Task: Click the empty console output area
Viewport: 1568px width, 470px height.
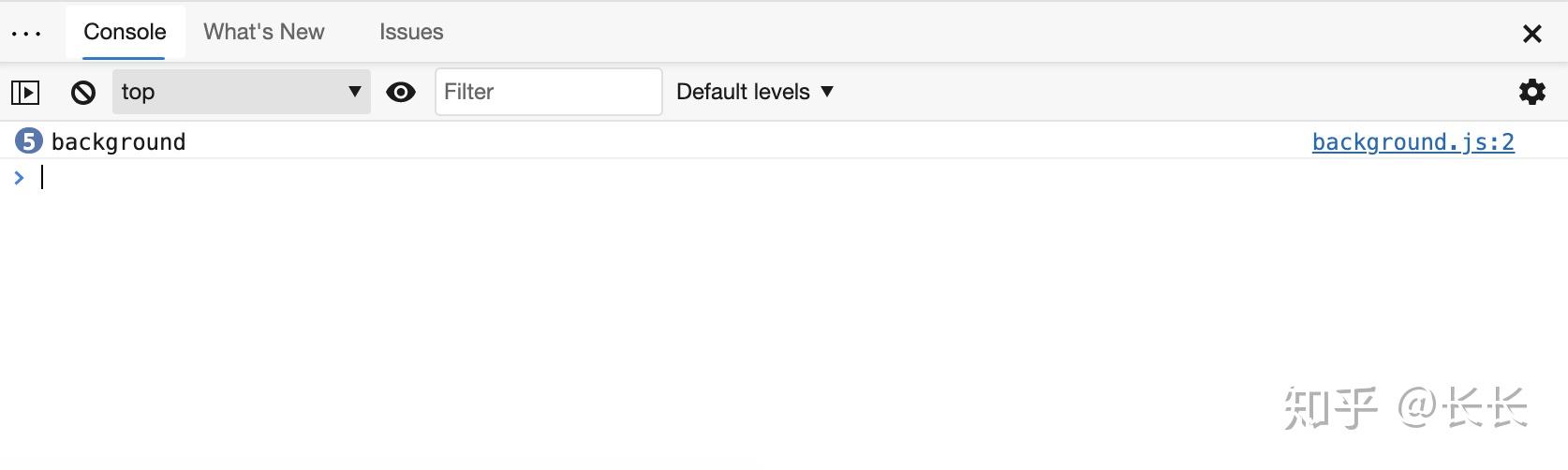Action: [x=656, y=309]
